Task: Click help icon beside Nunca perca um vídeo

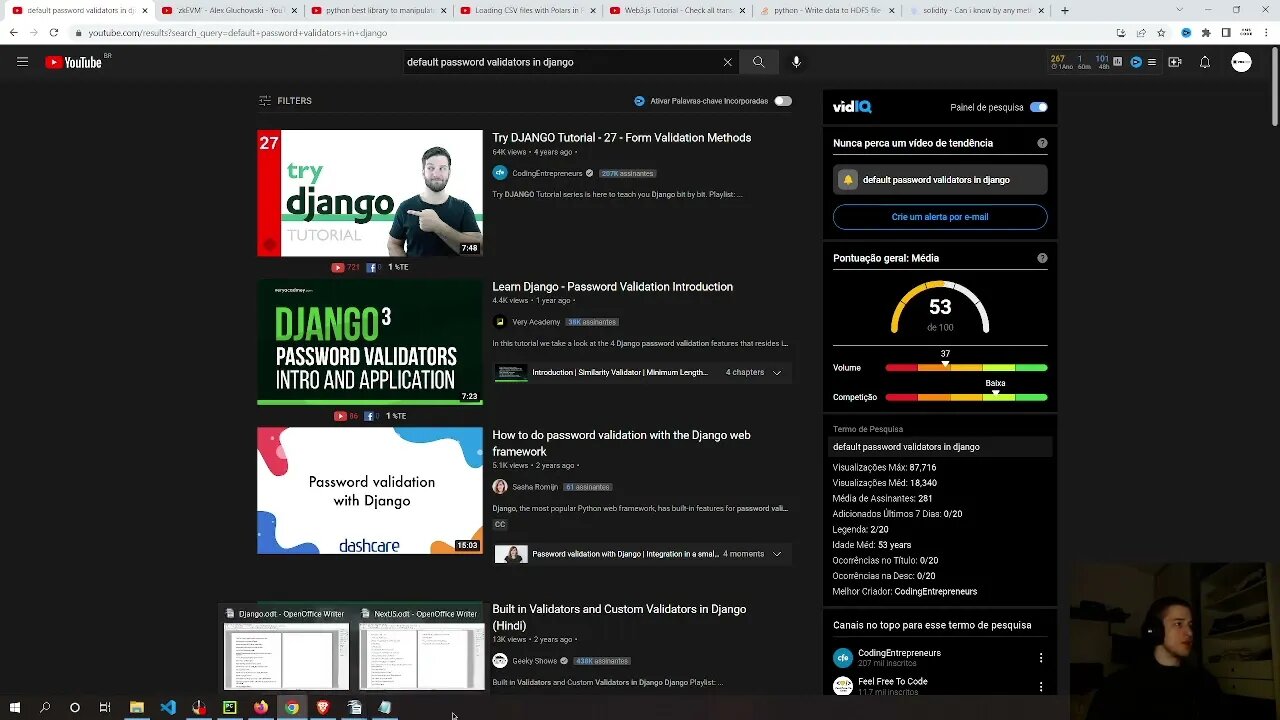Action: click(x=1042, y=143)
